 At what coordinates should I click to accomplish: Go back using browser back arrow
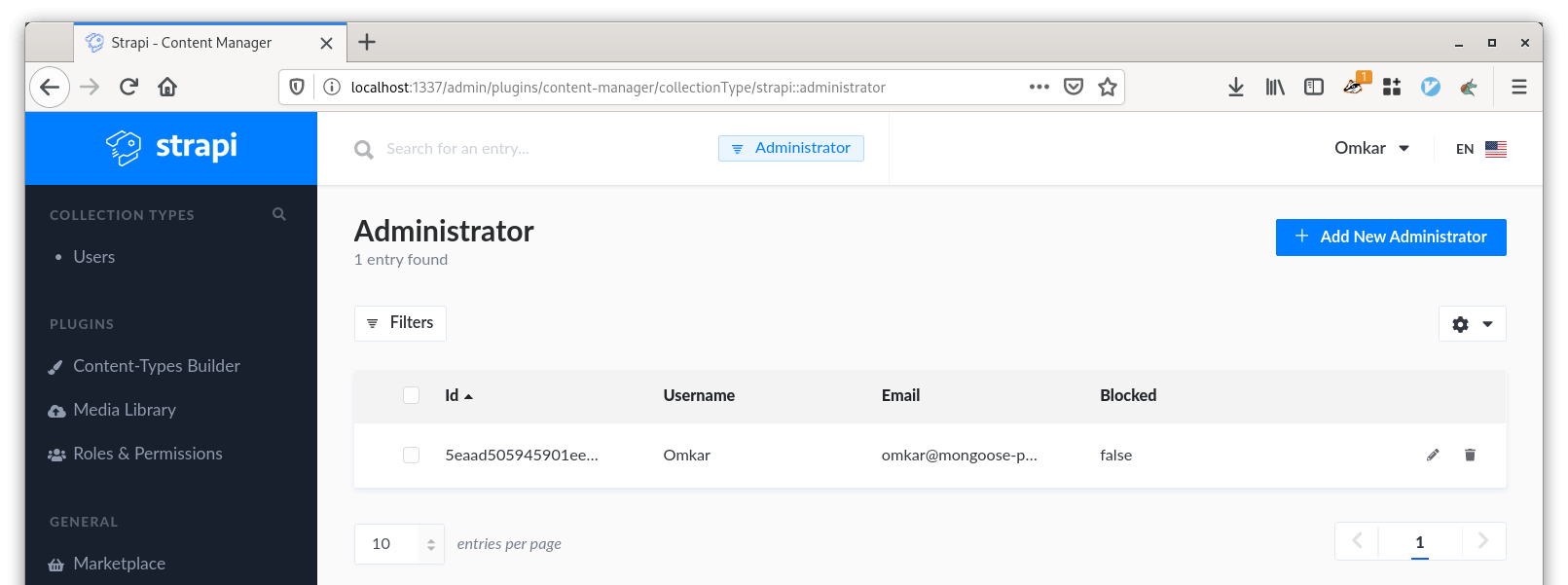point(50,87)
